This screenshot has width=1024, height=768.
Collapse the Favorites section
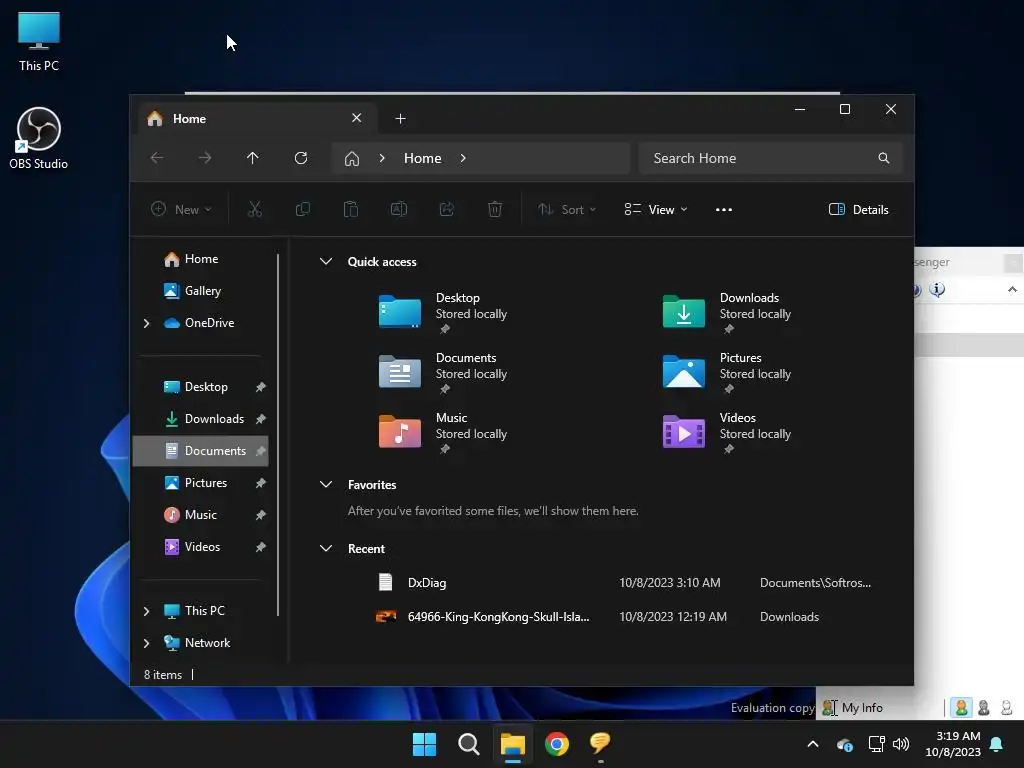325,485
